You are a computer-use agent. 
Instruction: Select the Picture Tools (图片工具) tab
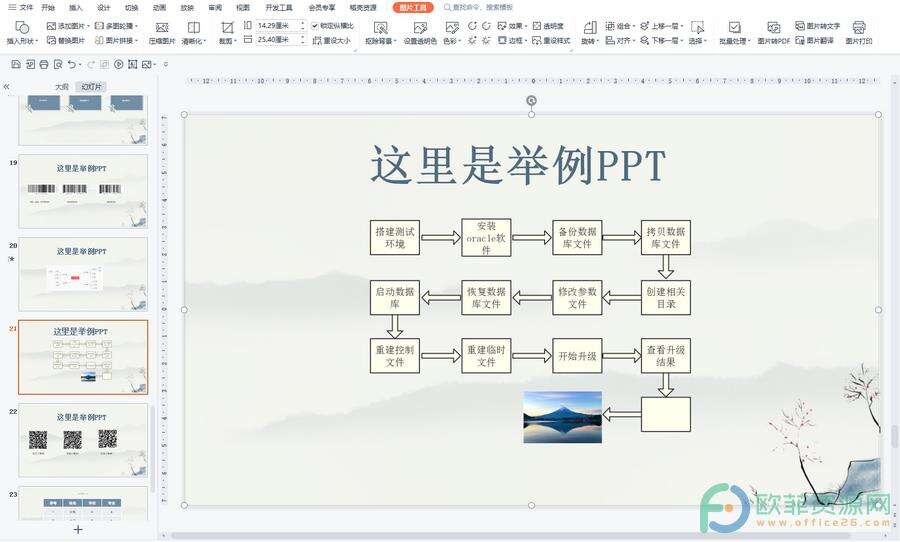[x=413, y=7]
